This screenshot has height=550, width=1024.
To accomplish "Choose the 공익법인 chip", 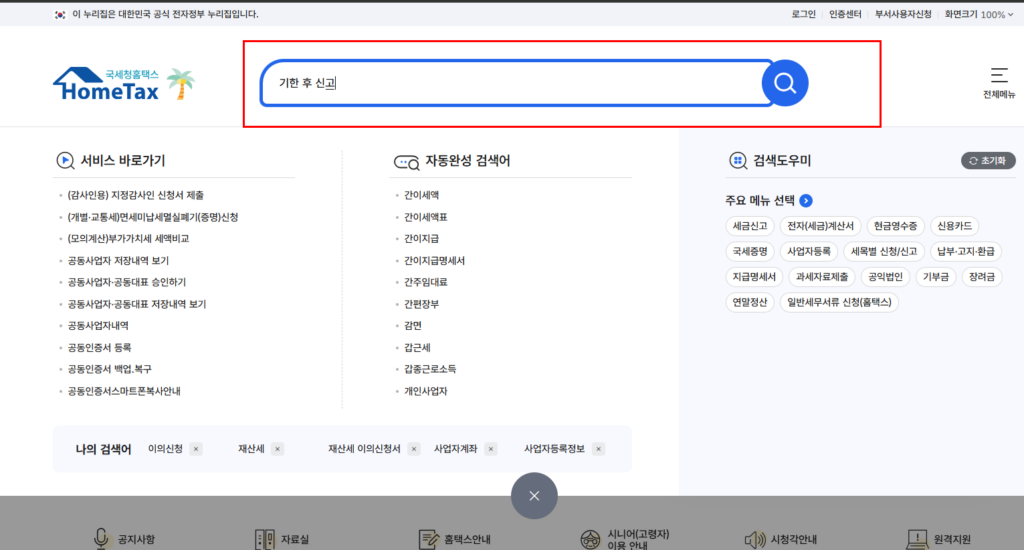I will (x=885, y=277).
